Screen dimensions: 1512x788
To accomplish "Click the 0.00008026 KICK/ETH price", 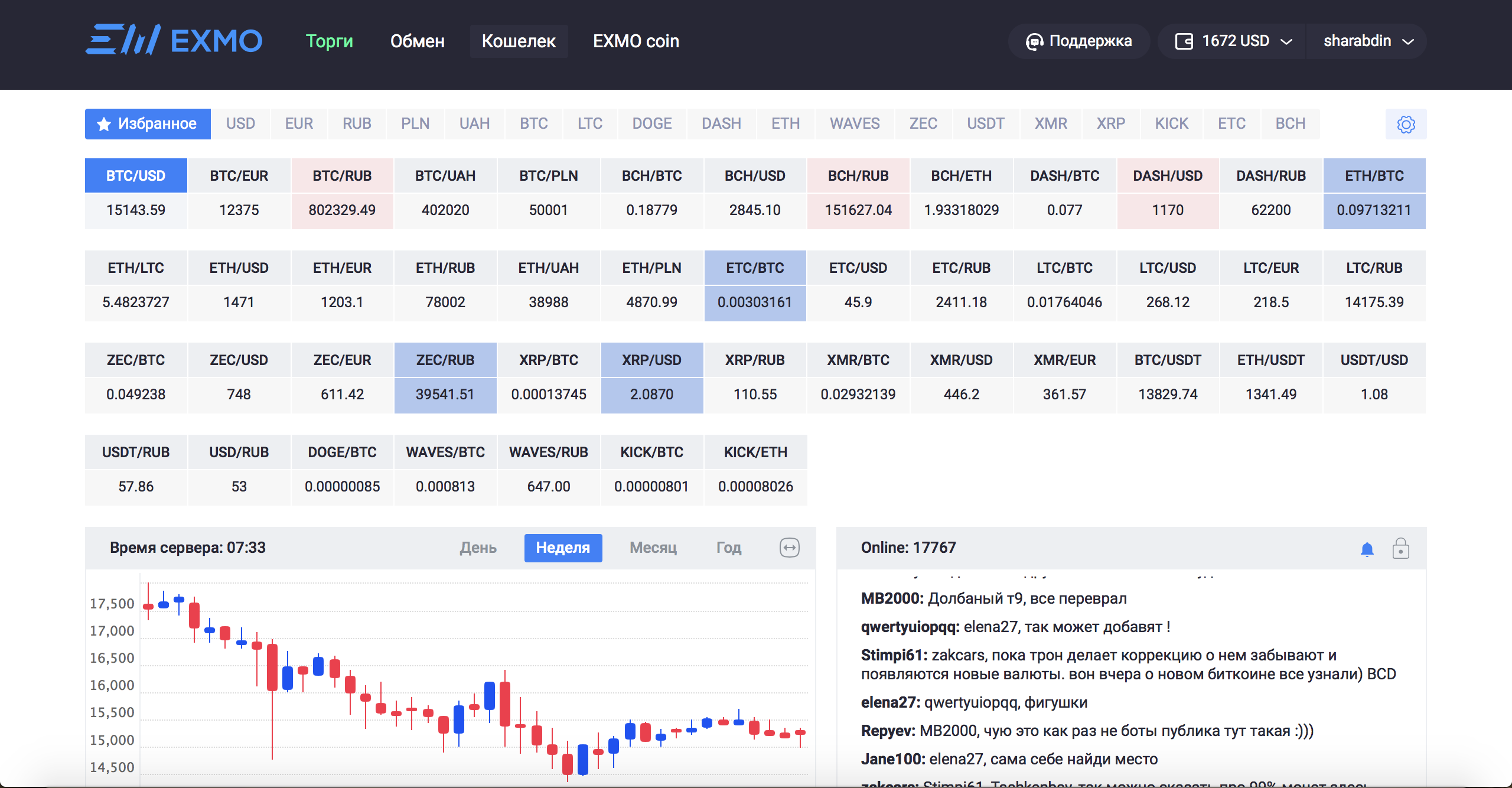I will click(755, 487).
